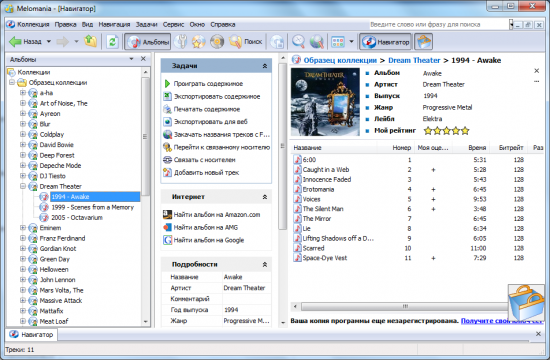550x360 pixels.
Task: Expand the Coldplay artist node
Action: (x=23, y=134)
